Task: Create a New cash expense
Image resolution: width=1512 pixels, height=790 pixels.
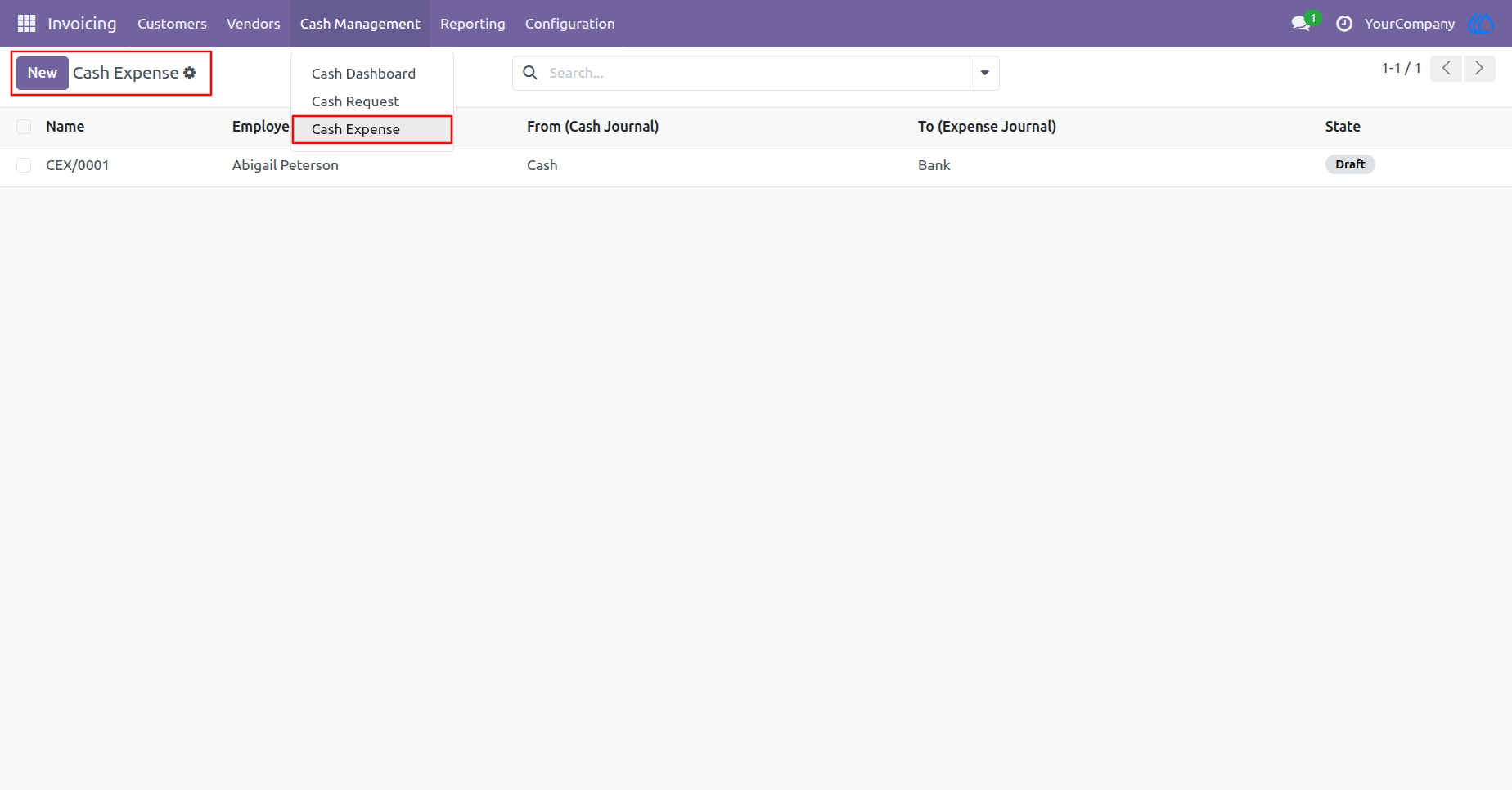Action: 43,73
